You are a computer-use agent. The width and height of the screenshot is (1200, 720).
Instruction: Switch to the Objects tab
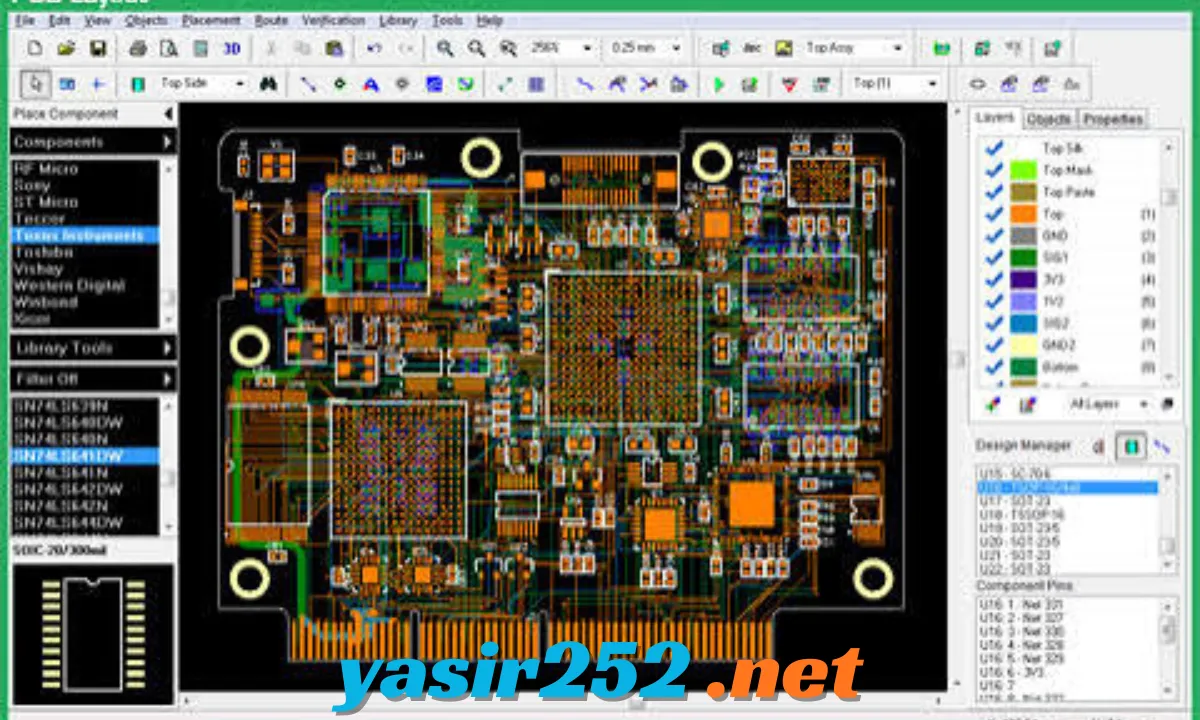click(1049, 119)
